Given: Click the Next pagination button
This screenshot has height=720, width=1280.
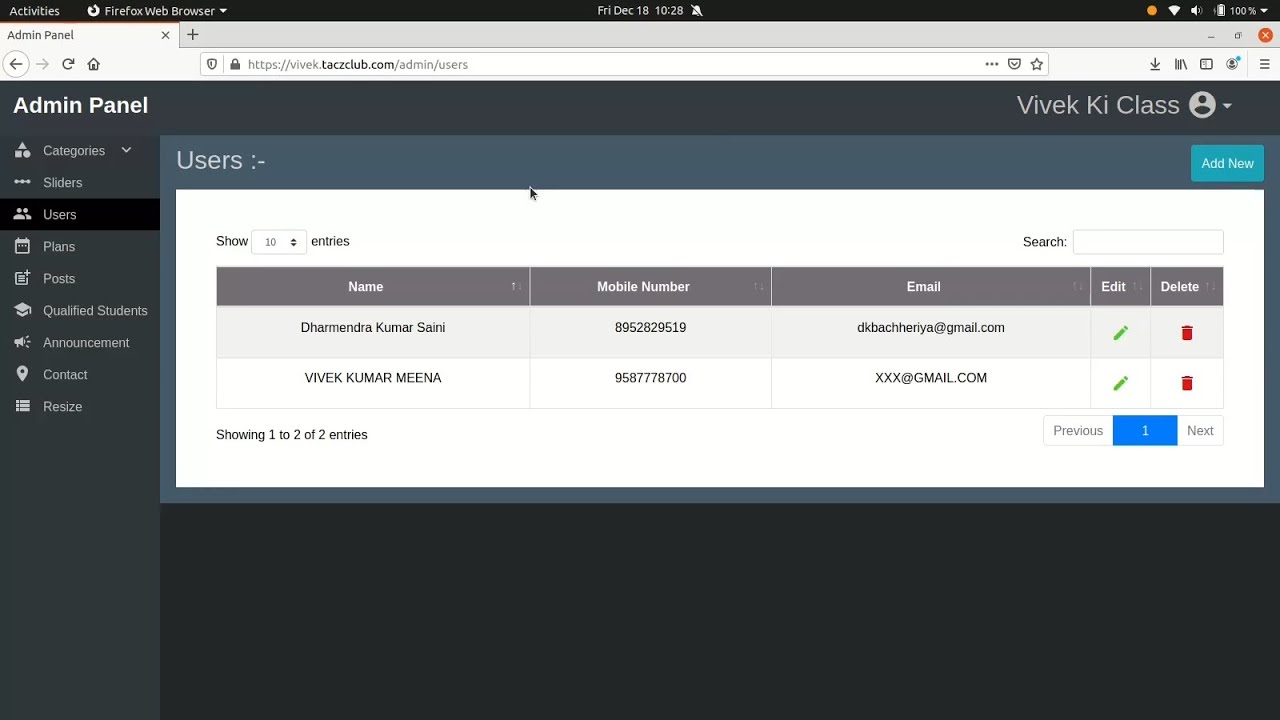Looking at the screenshot, I should click(1200, 431).
